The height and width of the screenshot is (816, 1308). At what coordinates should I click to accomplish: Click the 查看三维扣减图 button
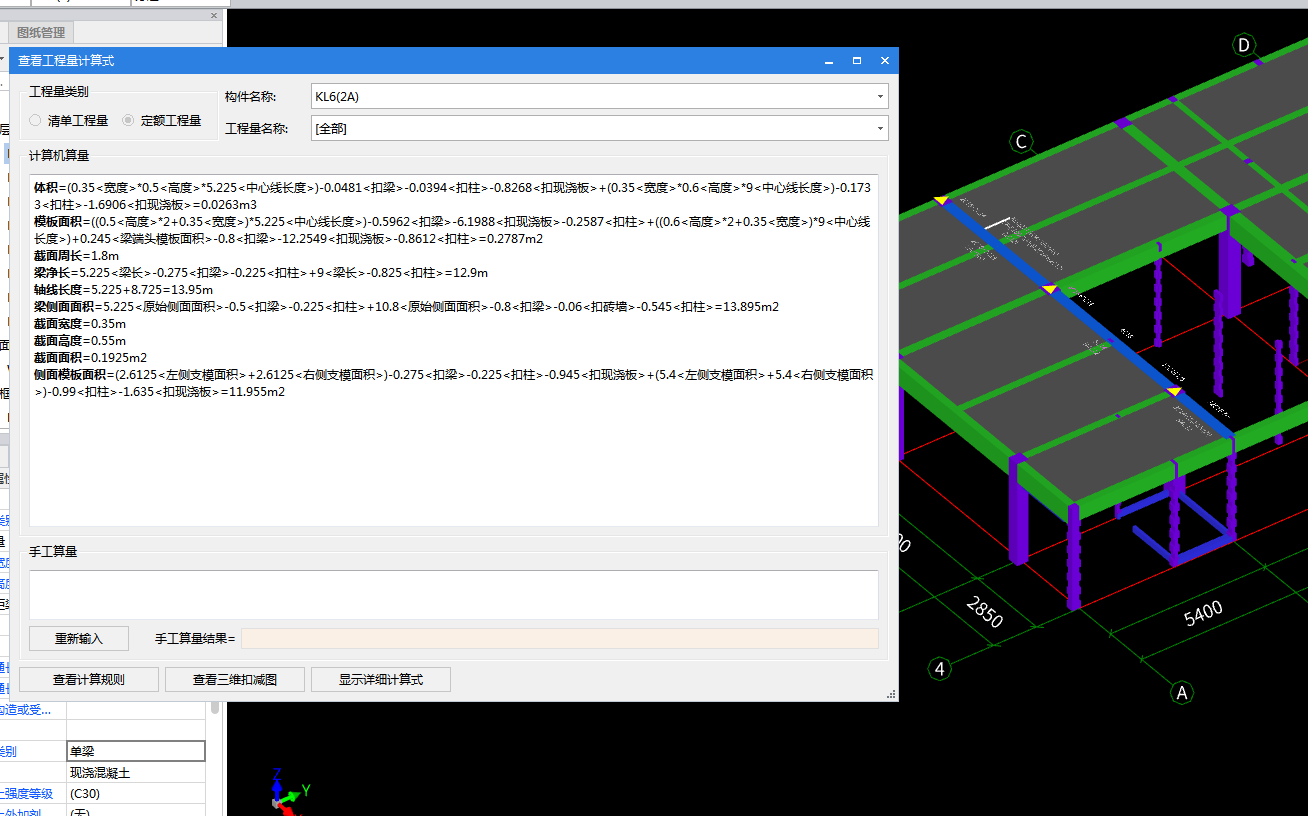tap(235, 680)
